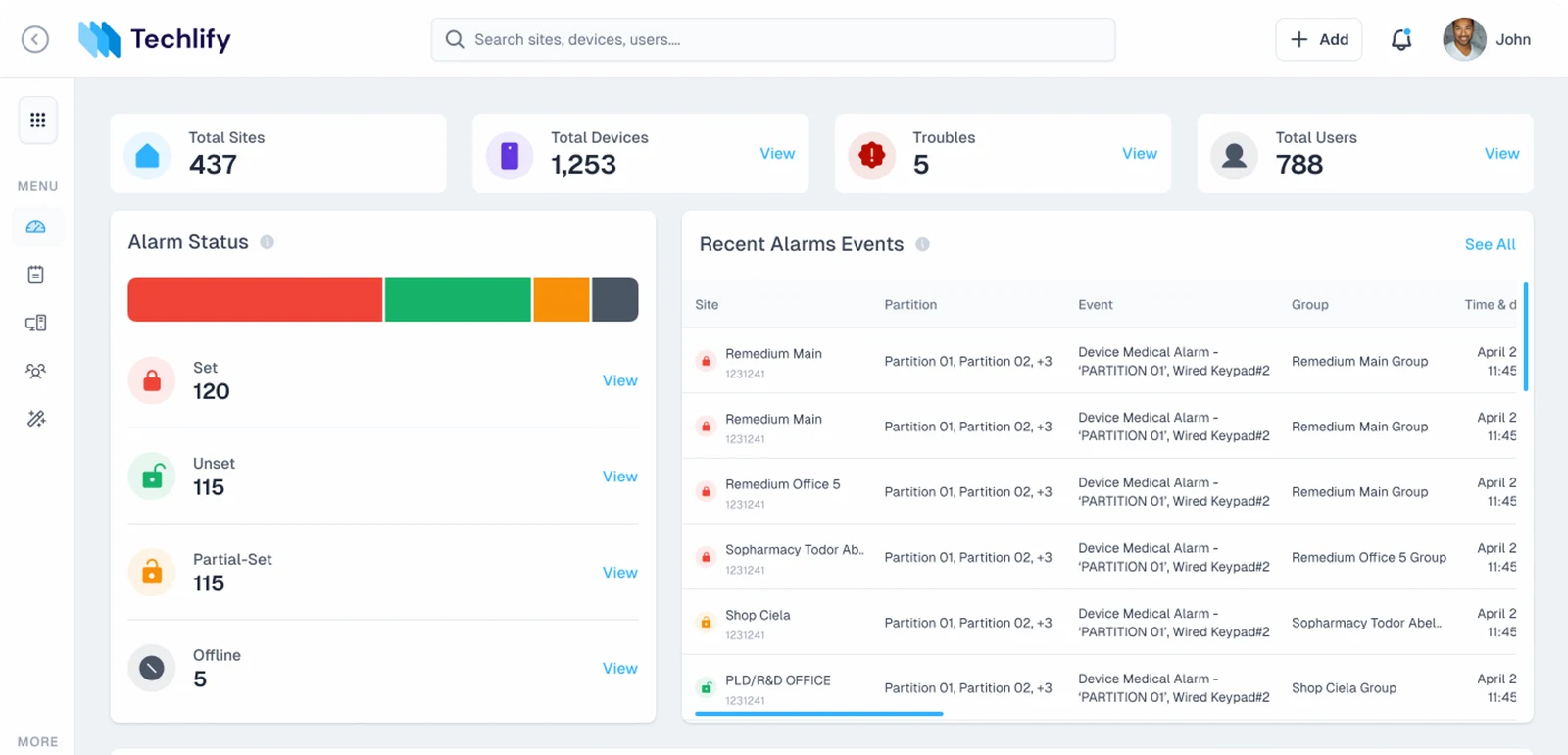Viewport: 1568px width, 755px height.
Task: Click the Shop Ciela site name
Action: click(758, 615)
